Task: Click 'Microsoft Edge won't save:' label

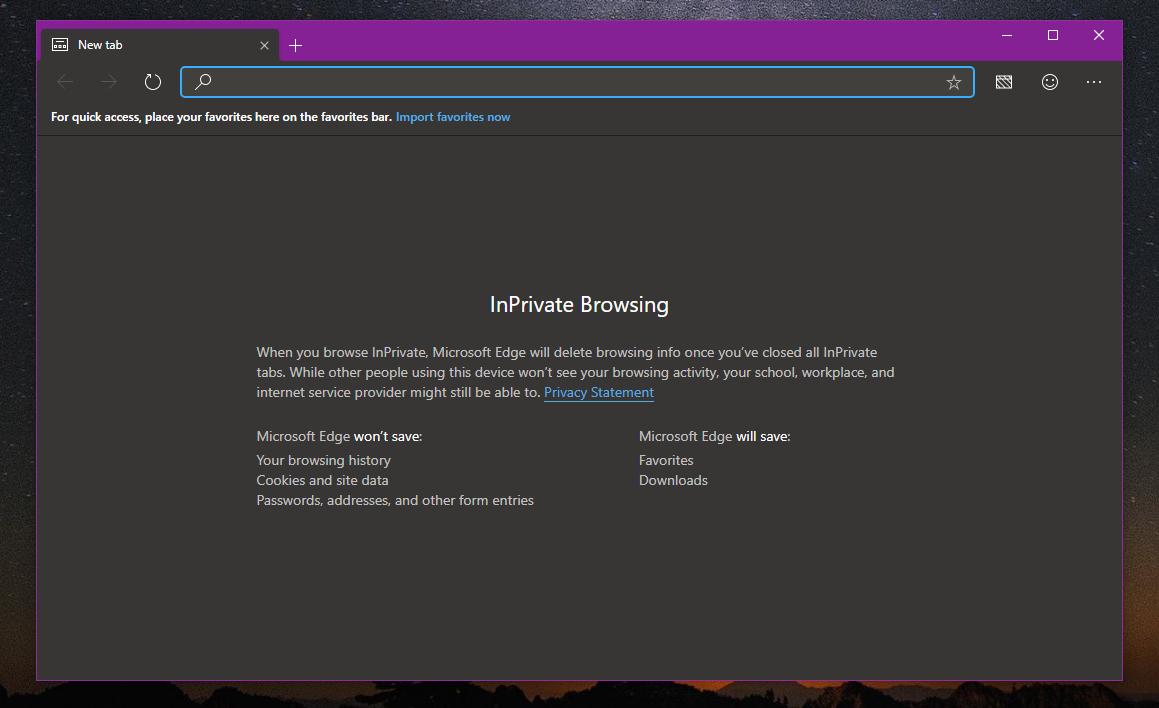Action: (339, 437)
